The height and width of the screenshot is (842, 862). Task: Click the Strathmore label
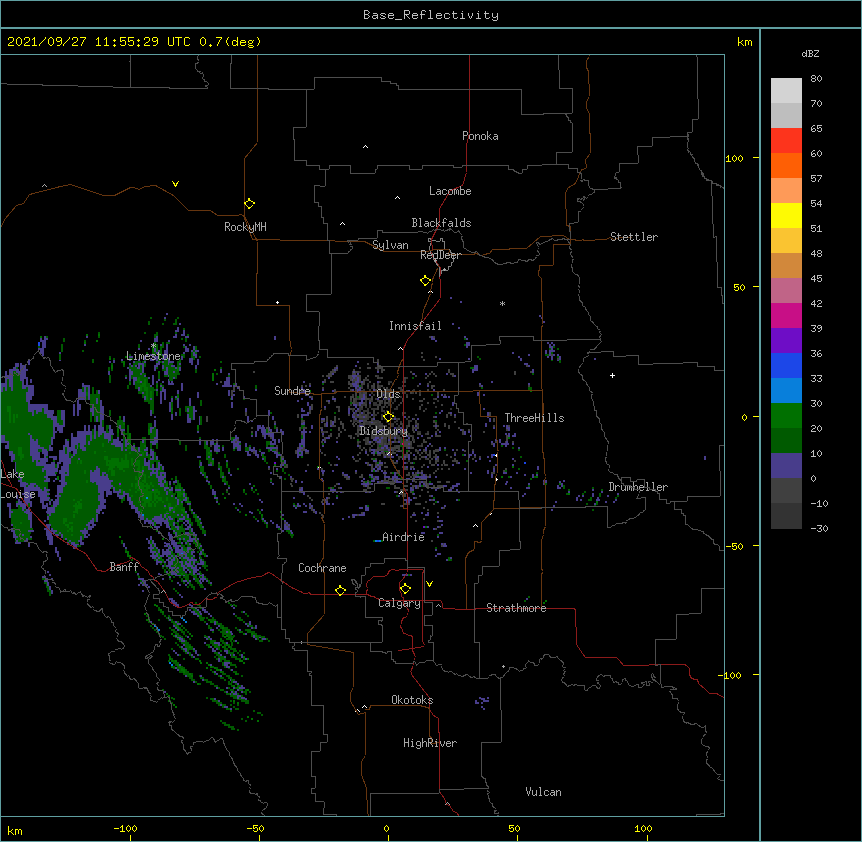pyautogui.click(x=516, y=608)
